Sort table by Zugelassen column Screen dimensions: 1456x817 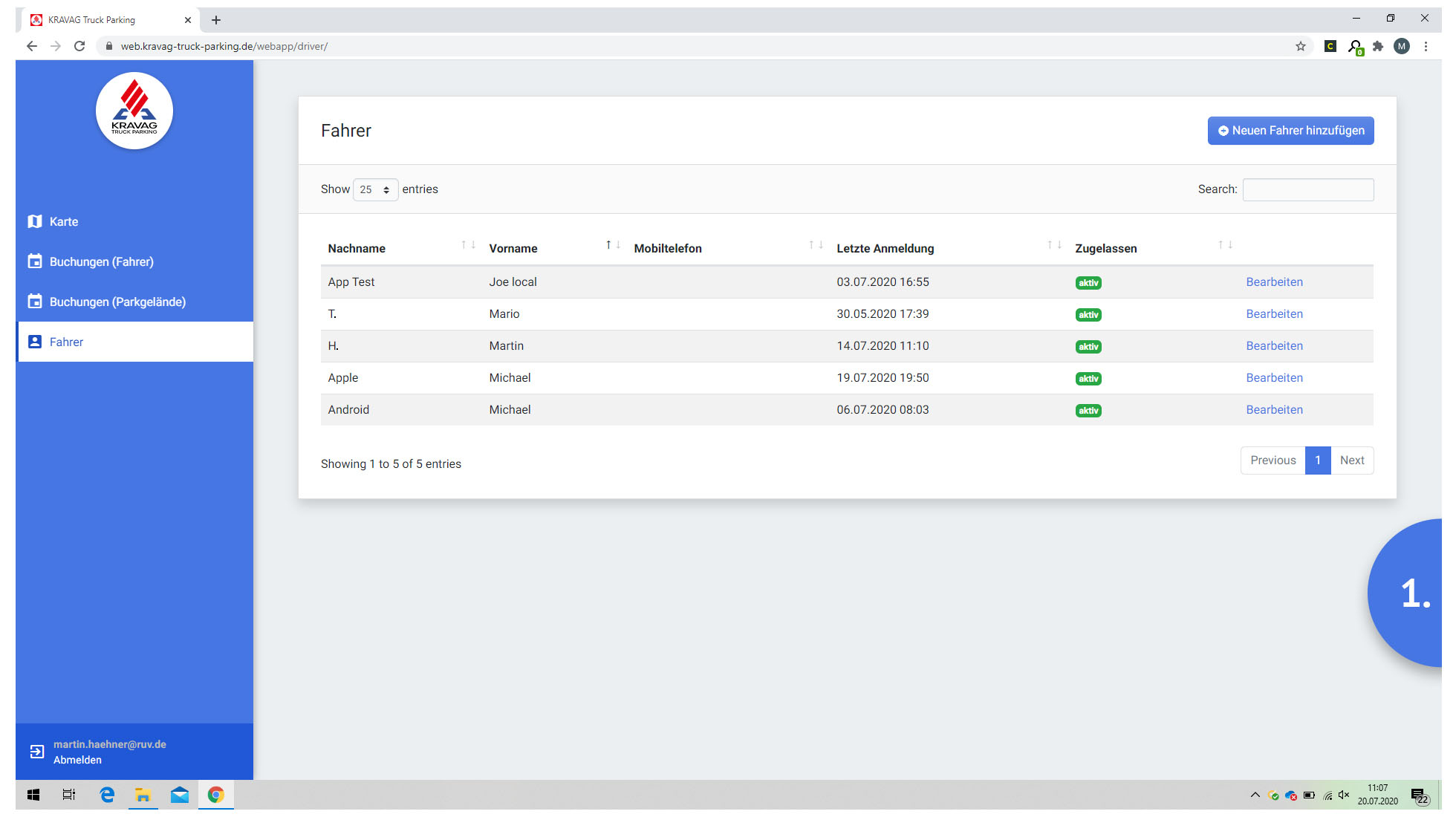(1105, 248)
